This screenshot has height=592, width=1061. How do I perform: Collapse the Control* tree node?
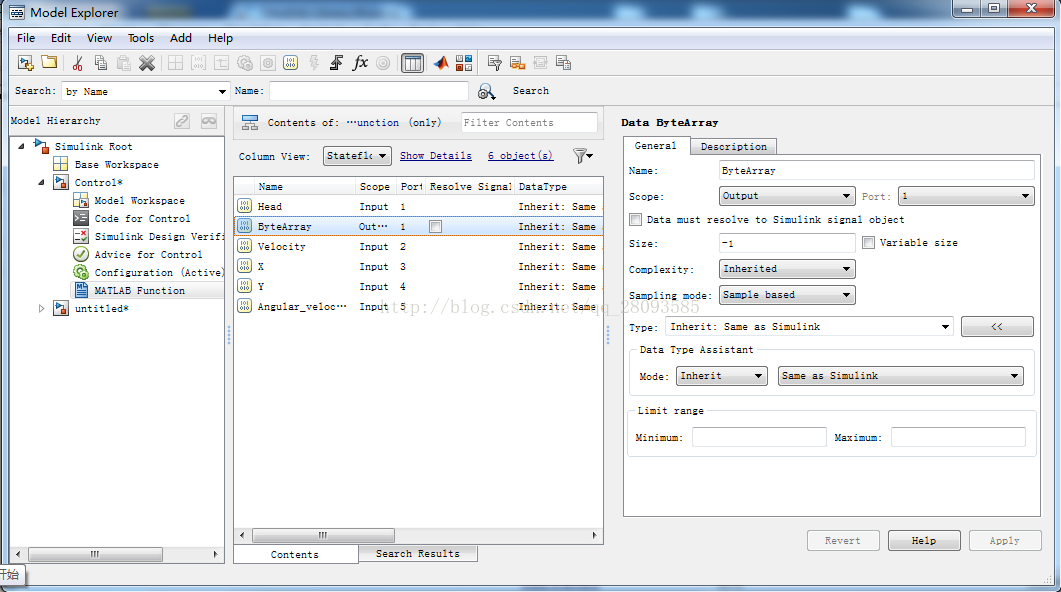coord(41,183)
